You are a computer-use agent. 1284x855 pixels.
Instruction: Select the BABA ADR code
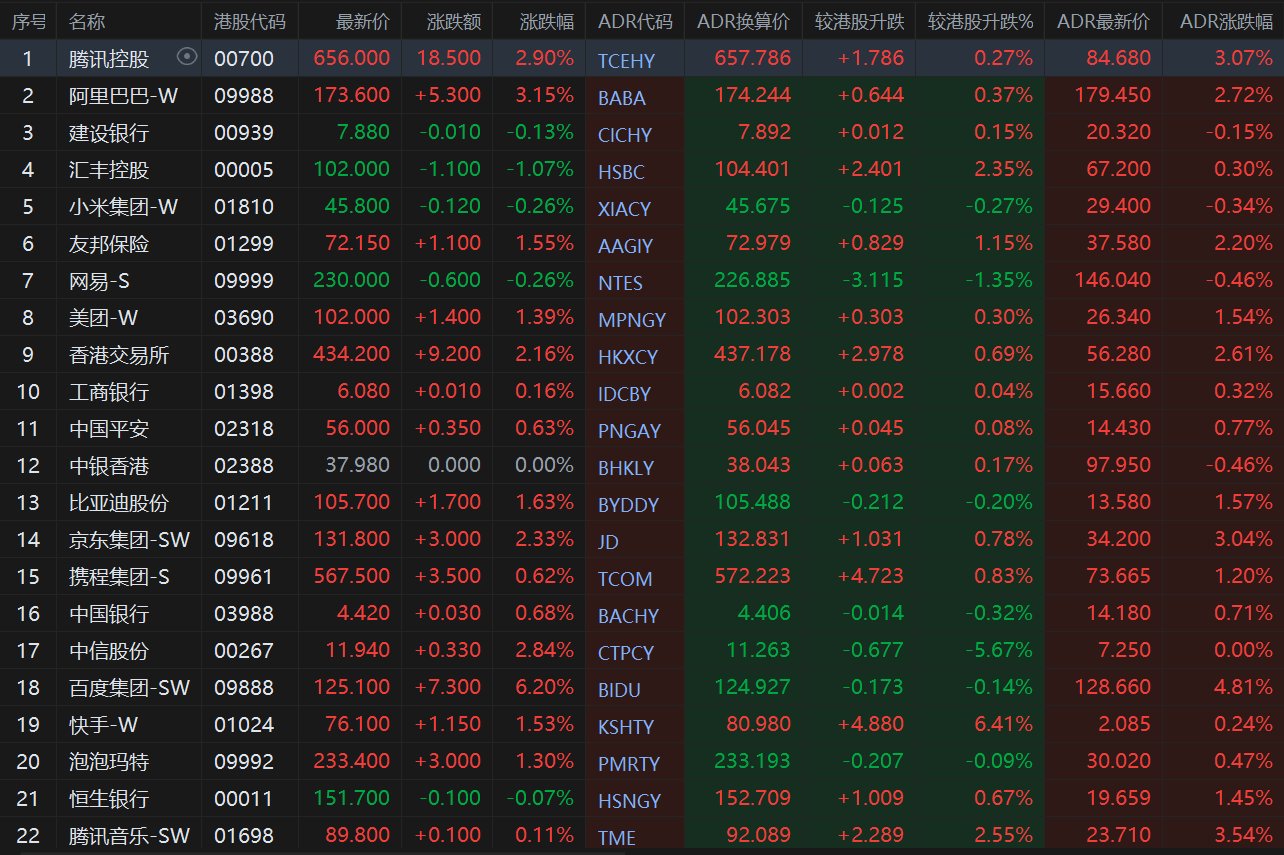click(x=622, y=98)
